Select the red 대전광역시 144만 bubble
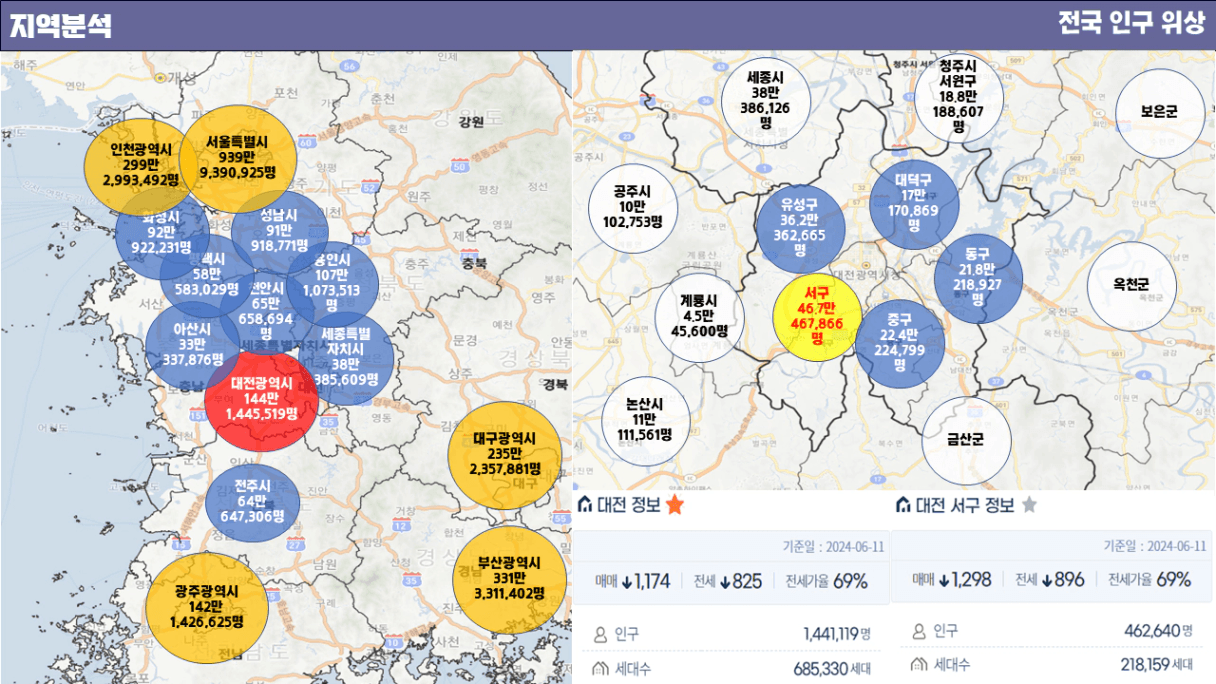 [261, 398]
